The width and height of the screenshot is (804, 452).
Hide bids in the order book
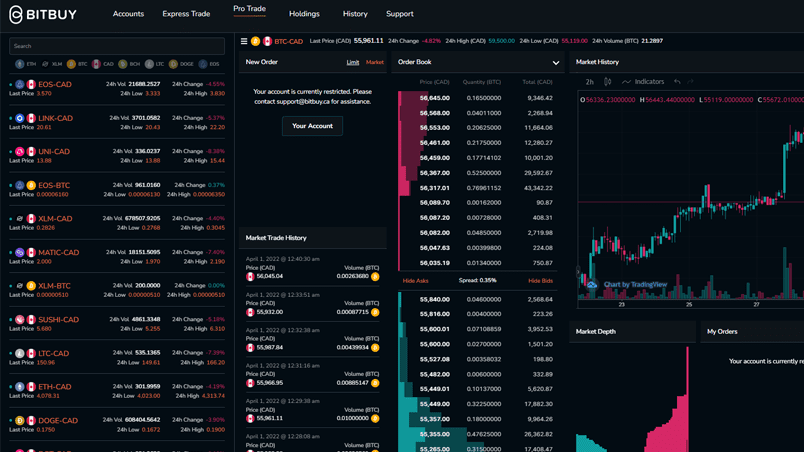540,281
